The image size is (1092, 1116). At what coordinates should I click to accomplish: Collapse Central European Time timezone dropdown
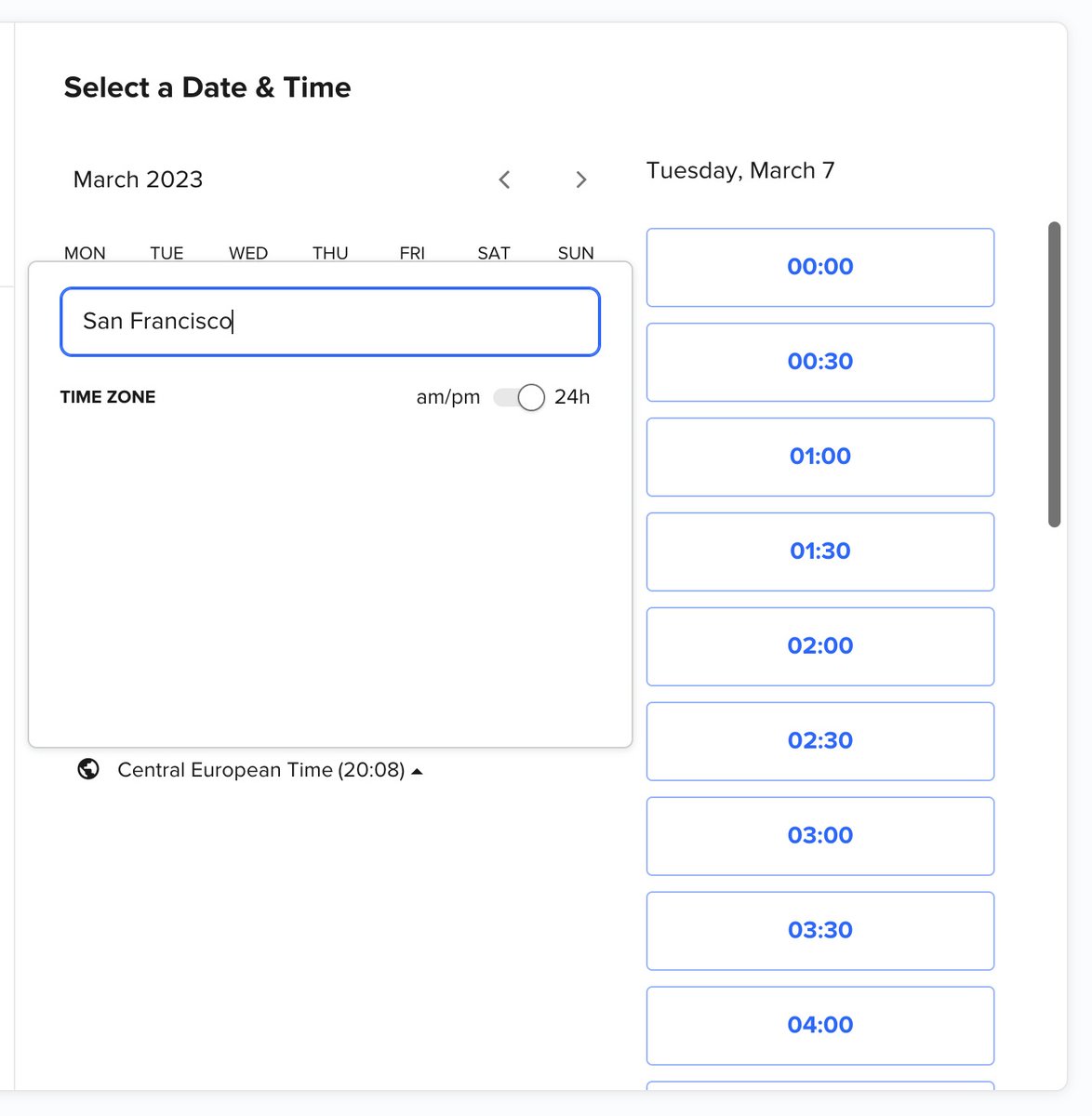270,770
